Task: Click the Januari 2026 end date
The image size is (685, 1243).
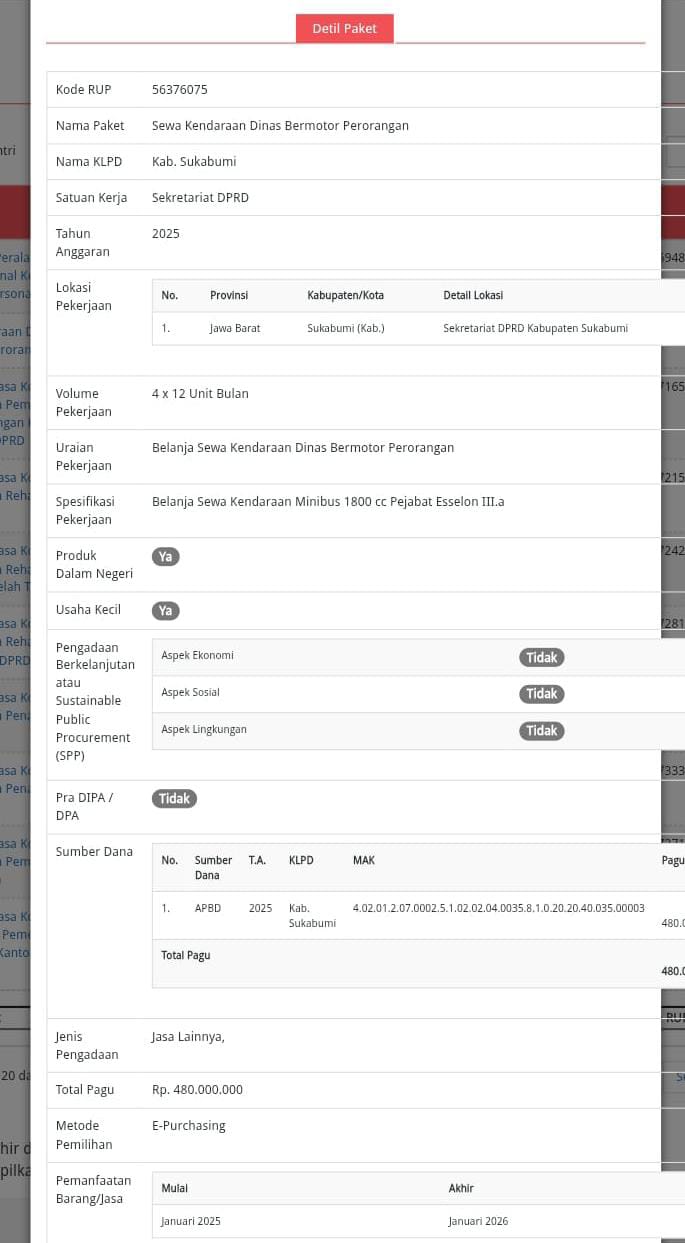Action: 479,1221
